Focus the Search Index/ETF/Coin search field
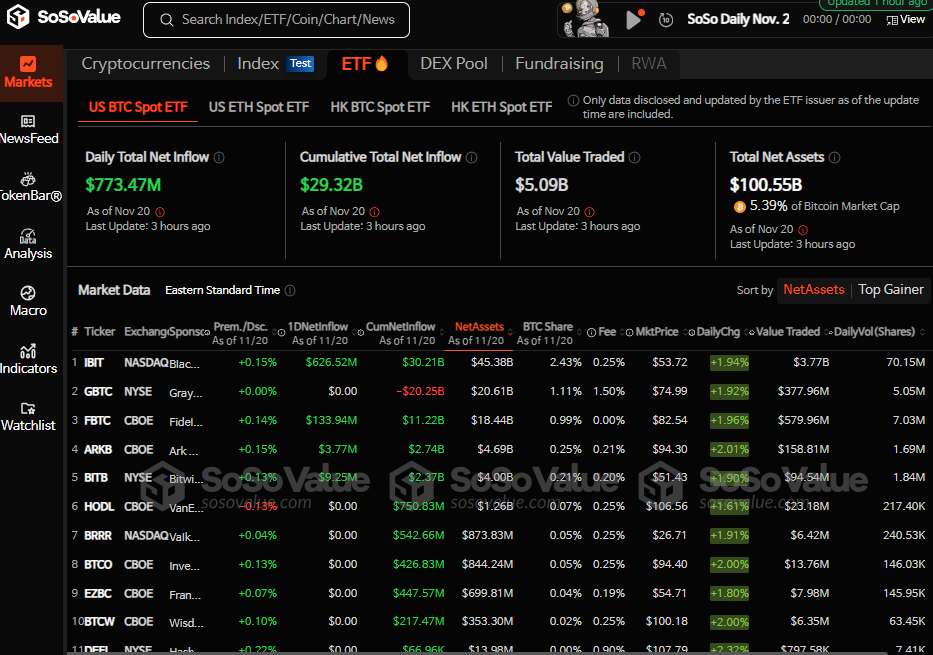 [276, 20]
